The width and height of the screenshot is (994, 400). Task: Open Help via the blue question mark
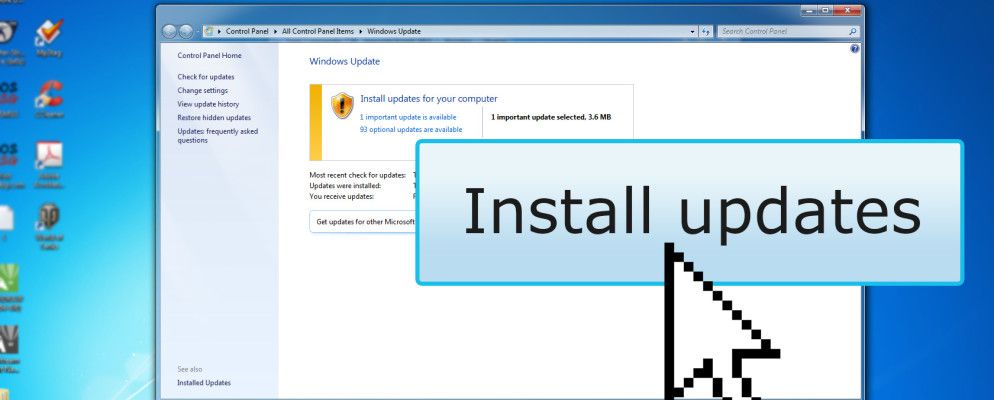(x=855, y=48)
